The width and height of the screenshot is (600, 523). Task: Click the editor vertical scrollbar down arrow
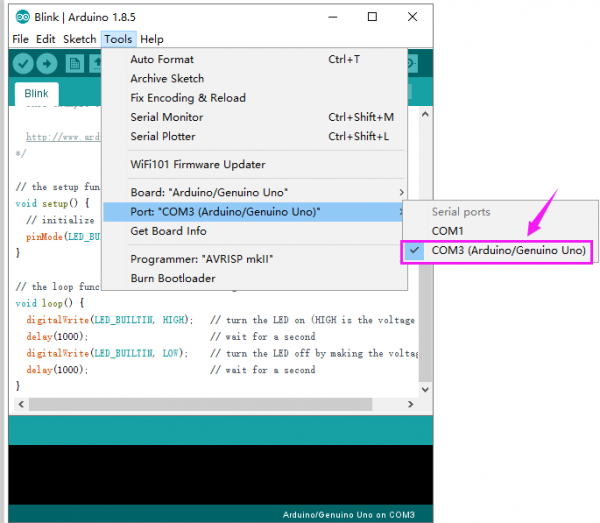425,389
